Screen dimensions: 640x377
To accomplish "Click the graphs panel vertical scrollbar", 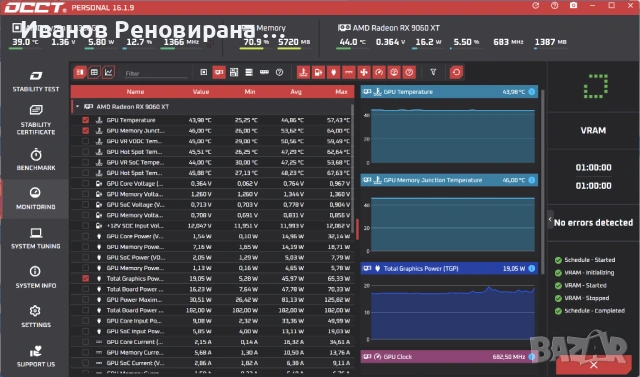I will pyautogui.click(x=542, y=182).
